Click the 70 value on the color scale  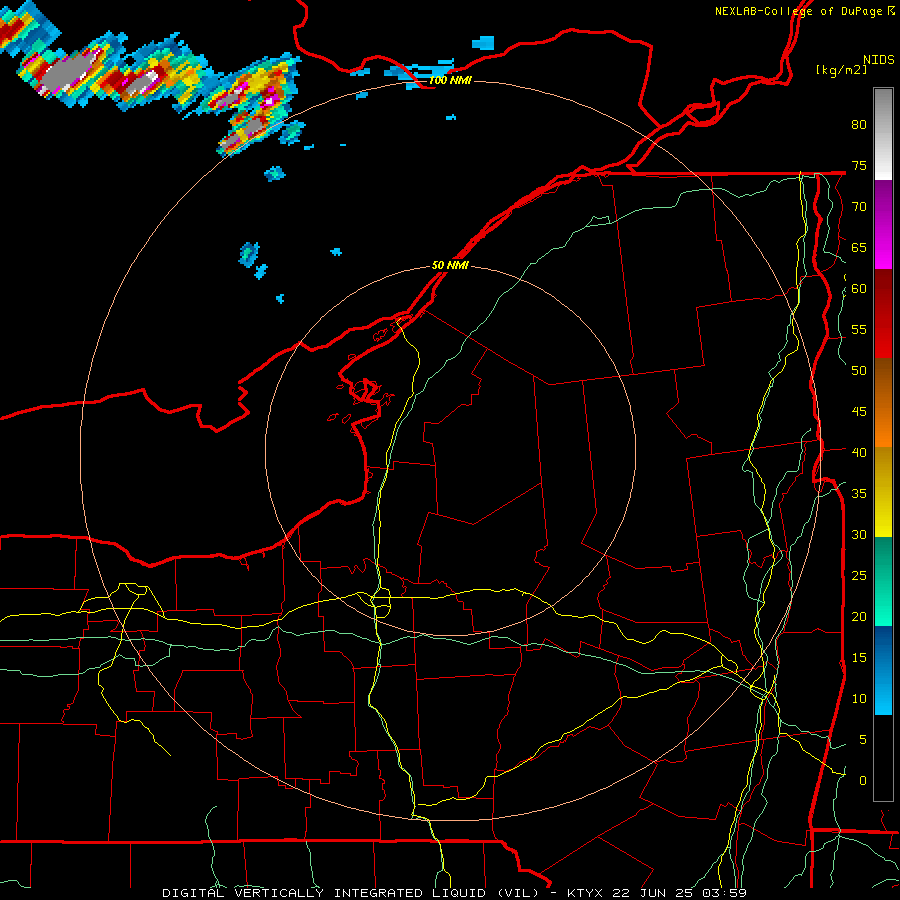pyautogui.click(x=859, y=207)
